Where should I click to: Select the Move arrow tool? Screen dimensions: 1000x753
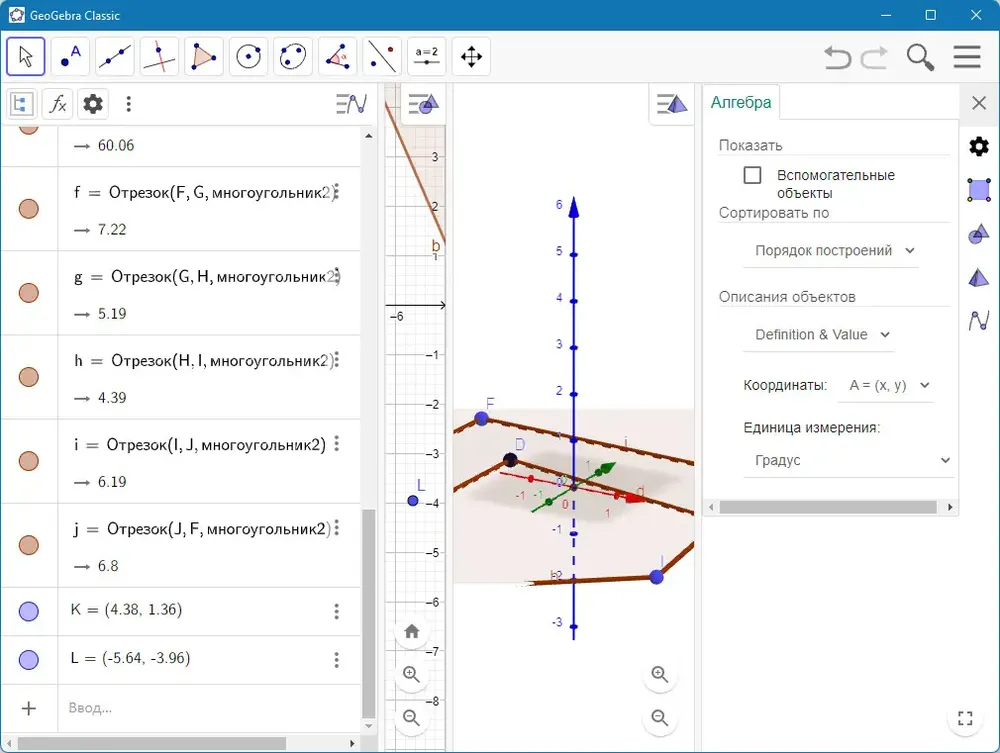pyautogui.click(x=26, y=56)
